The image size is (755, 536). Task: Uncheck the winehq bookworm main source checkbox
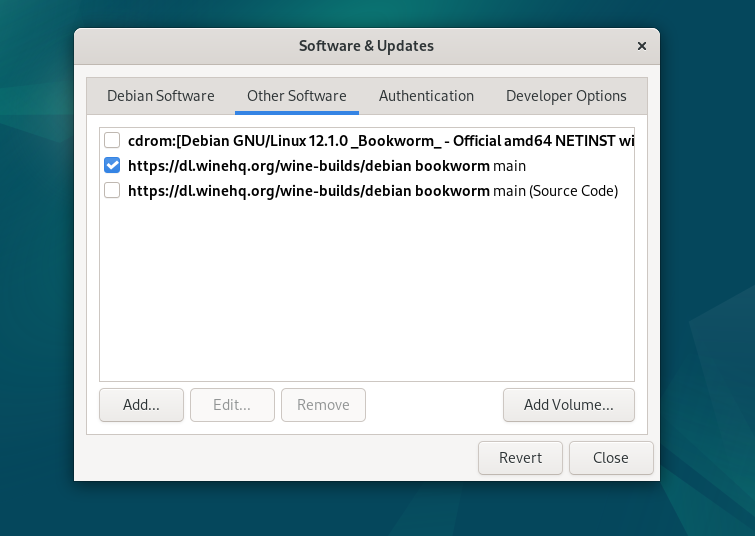click(112, 165)
